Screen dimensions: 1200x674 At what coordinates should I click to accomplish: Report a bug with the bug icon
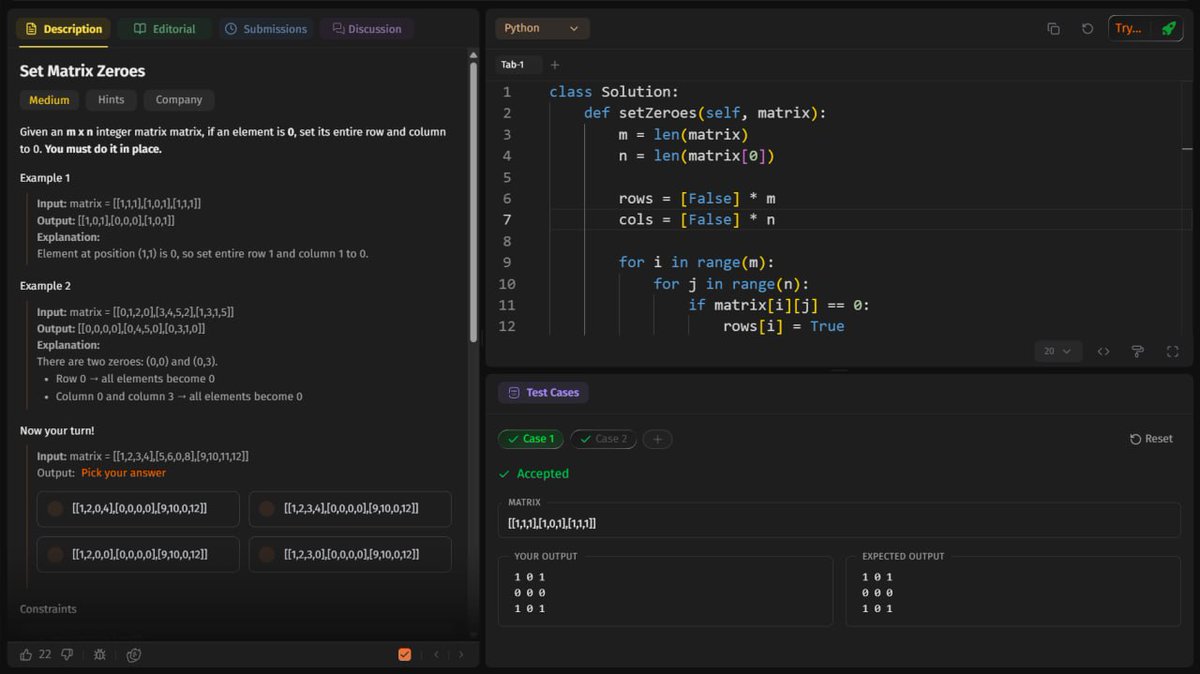(x=99, y=654)
